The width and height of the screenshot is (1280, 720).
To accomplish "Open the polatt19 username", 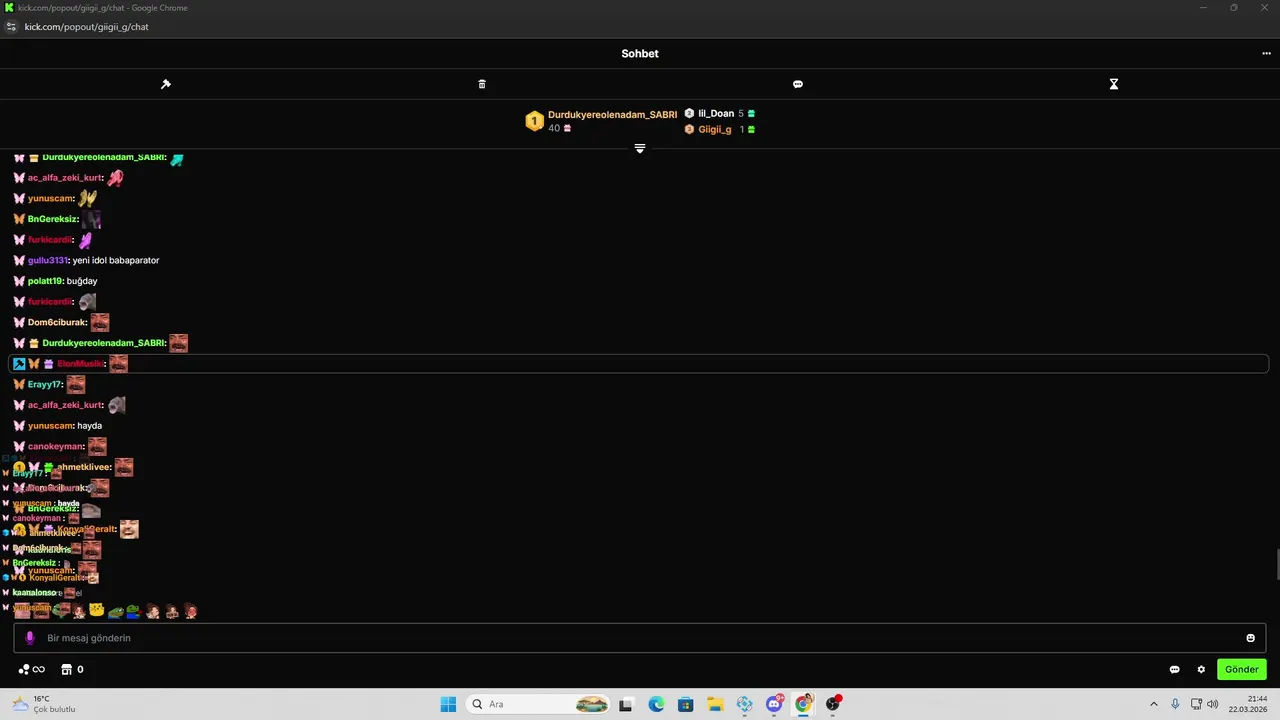I will pos(45,282).
